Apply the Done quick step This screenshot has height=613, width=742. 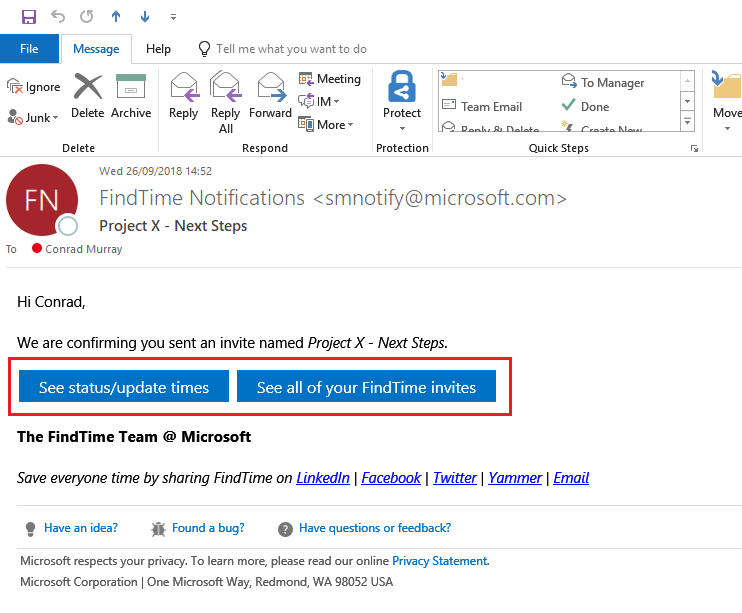tap(586, 107)
